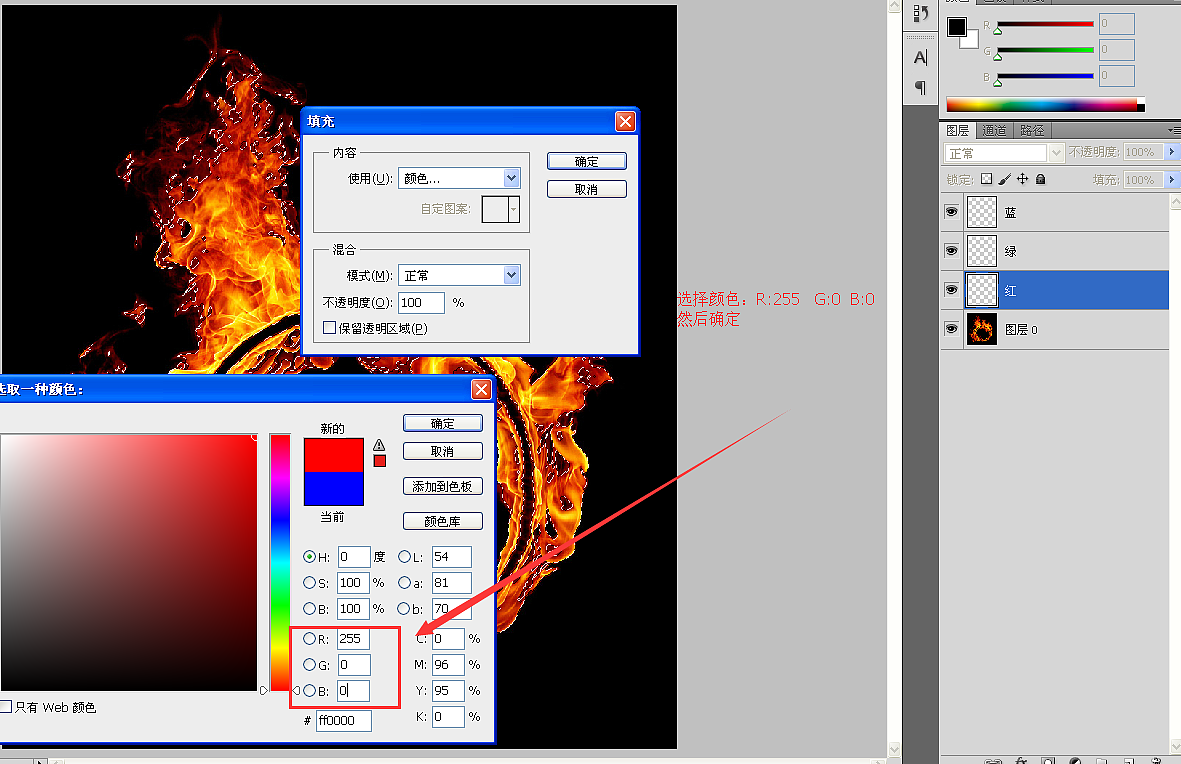Open the History panel icon

(920, 14)
